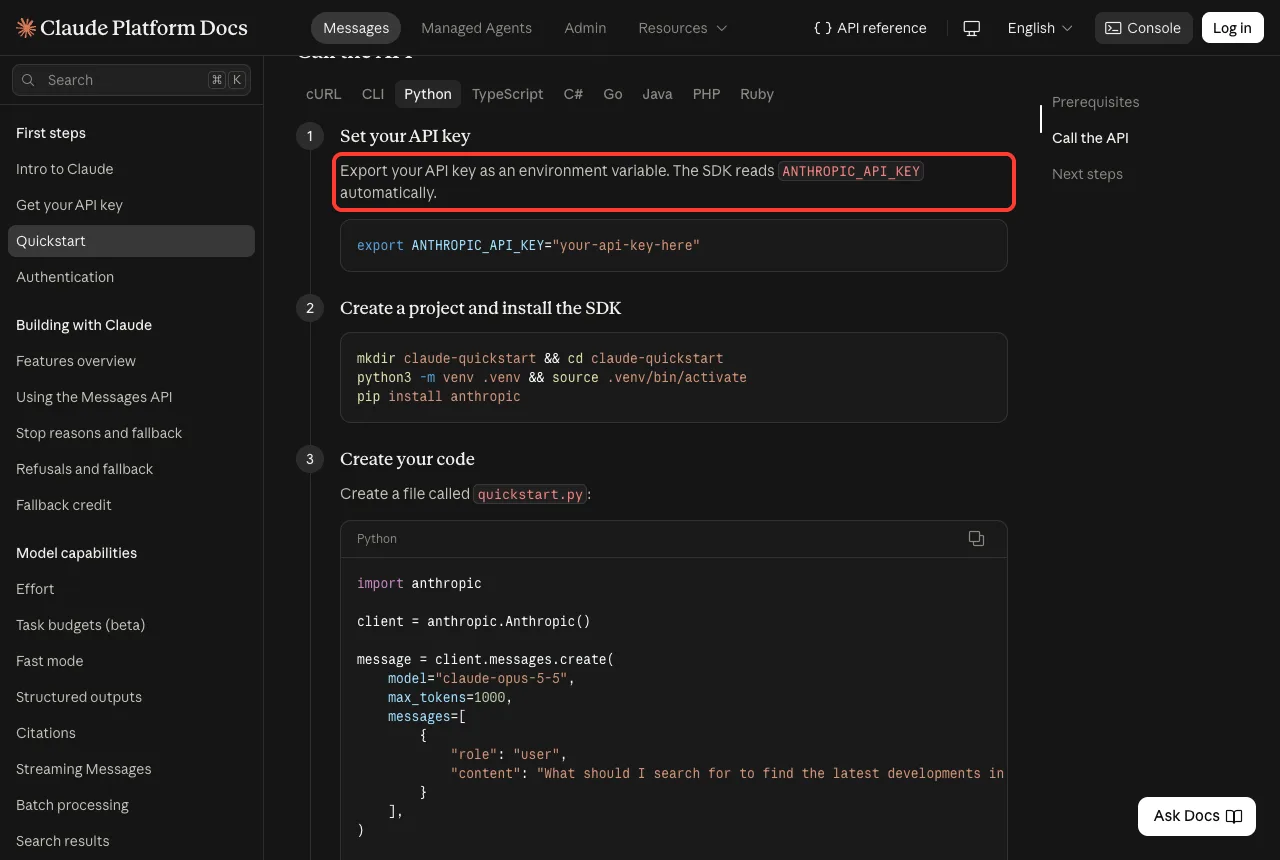Open the Console terminal button
The image size is (1280, 860).
[x=1144, y=28]
